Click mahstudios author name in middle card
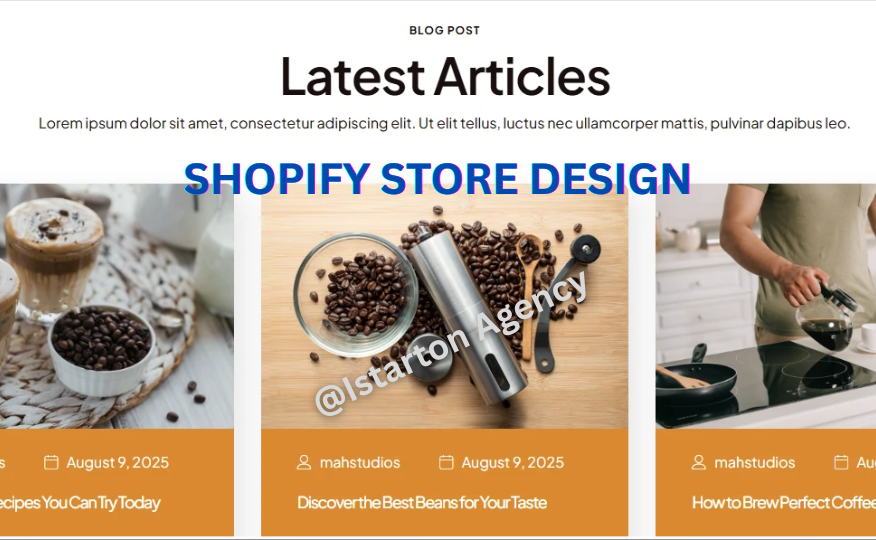The width and height of the screenshot is (876, 540). (360, 462)
